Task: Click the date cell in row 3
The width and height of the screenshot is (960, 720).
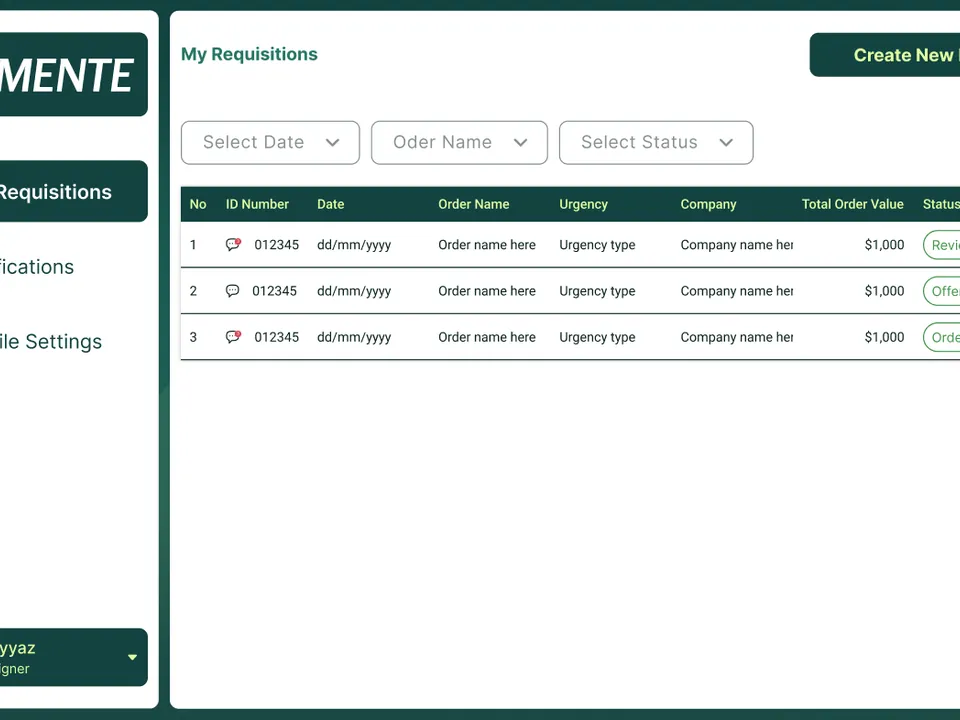Action: (354, 337)
